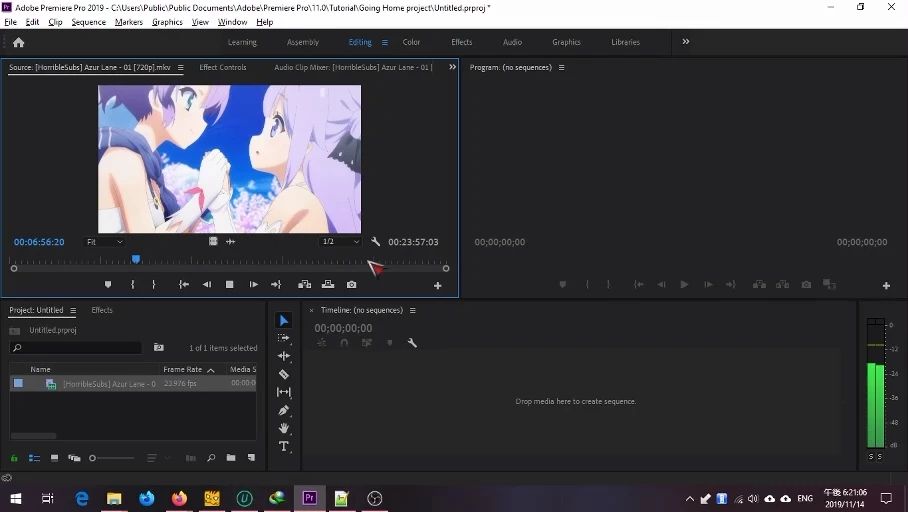Select the Slip tool

click(284, 392)
